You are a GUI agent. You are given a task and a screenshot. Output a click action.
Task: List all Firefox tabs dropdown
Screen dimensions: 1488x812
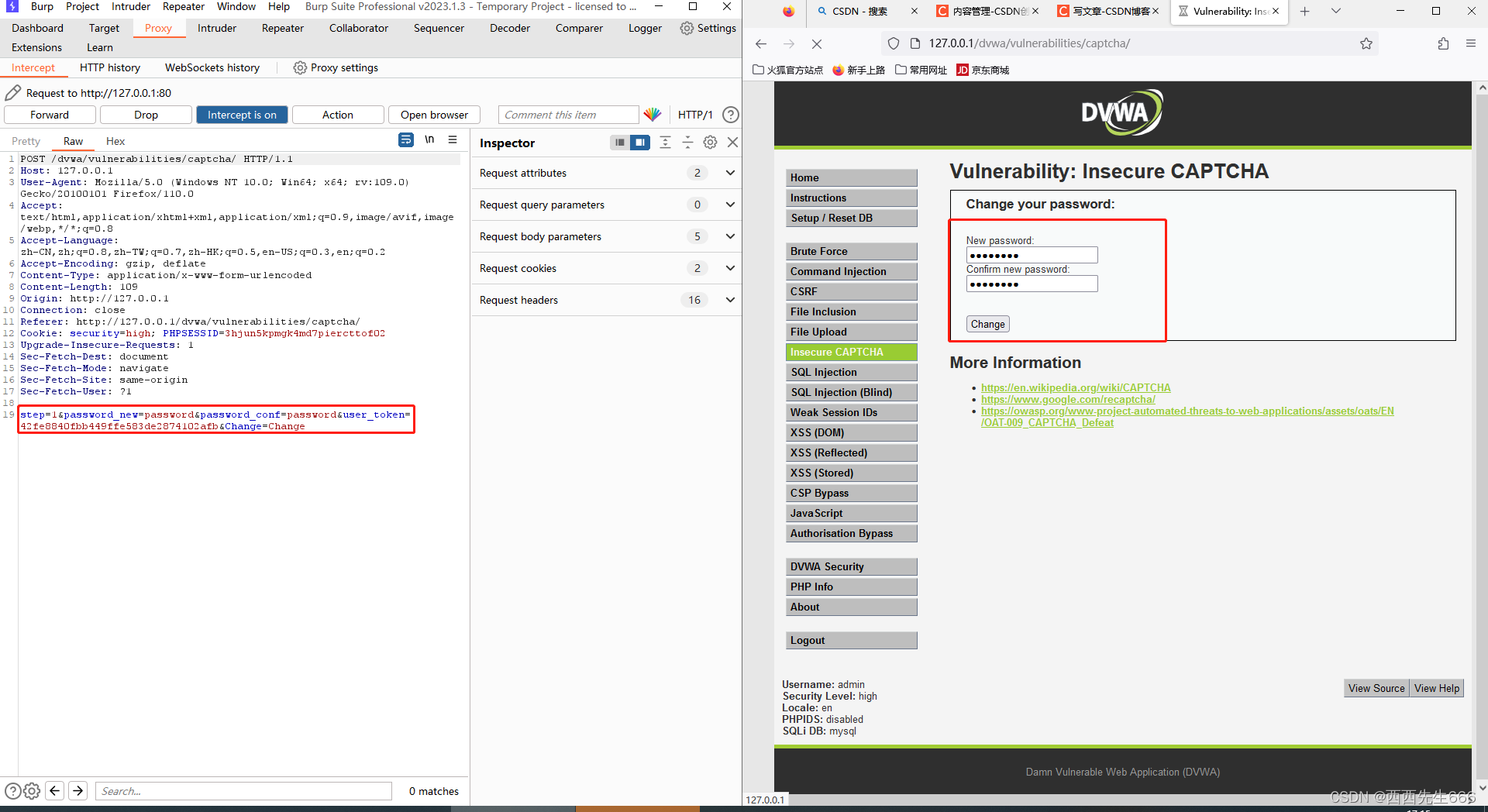[1336, 11]
